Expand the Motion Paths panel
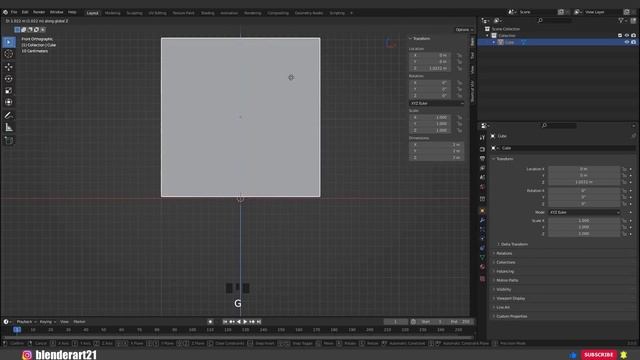The height and width of the screenshot is (360, 640). point(507,280)
